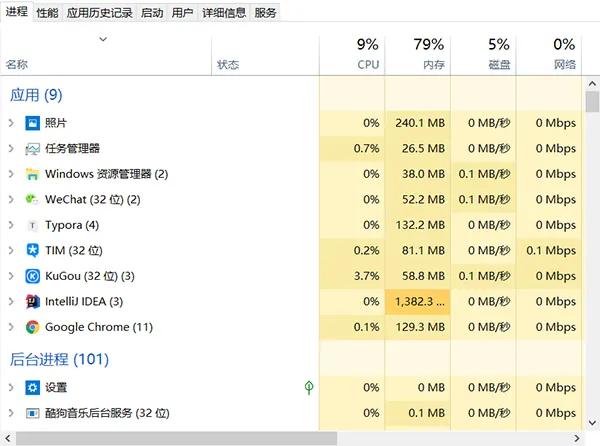The width and height of the screenshot is (600, 446).
Task: Click vertical scrollbar down arrow
Action: point(592,423)
